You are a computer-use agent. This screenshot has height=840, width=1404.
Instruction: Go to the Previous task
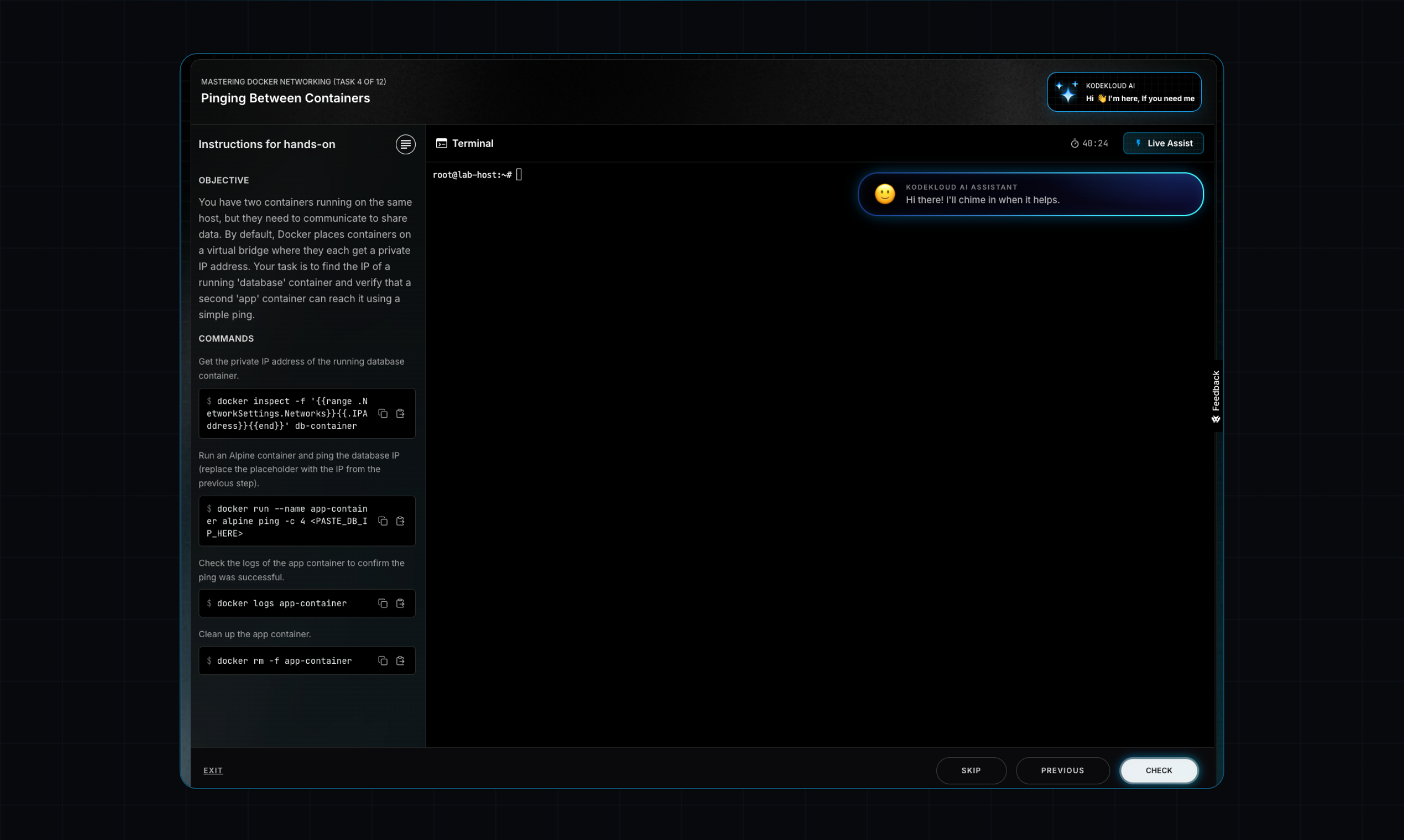pyautogui.click(x=1062, y=770)
